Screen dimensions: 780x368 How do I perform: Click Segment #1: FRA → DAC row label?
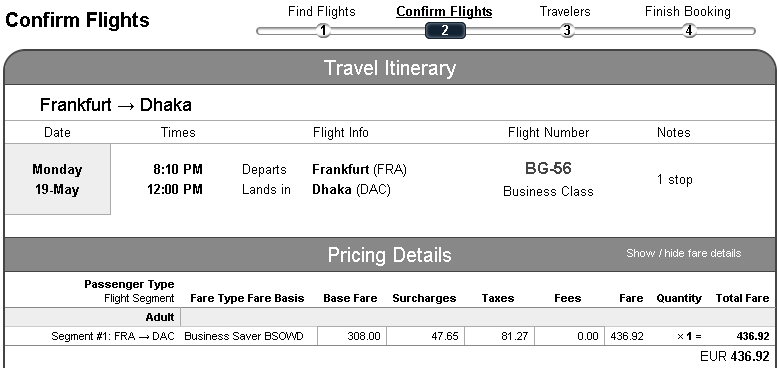point(113,336)
